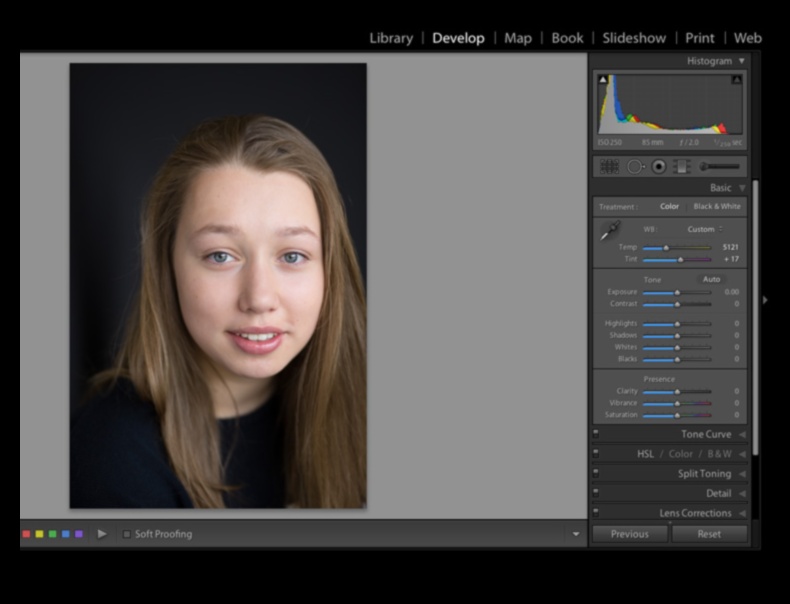Set Treatment to Color
790x604 pixels.
(x=670, y=207)
